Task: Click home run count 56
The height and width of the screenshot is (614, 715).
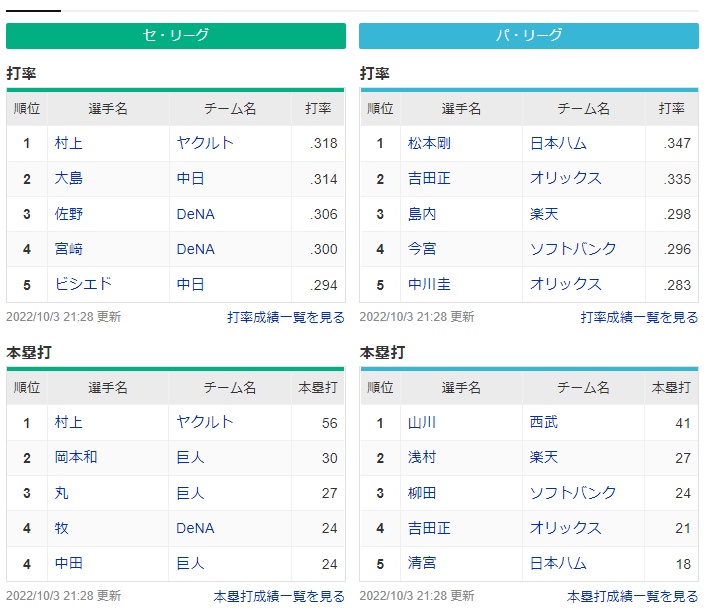Action: (330, 423)
